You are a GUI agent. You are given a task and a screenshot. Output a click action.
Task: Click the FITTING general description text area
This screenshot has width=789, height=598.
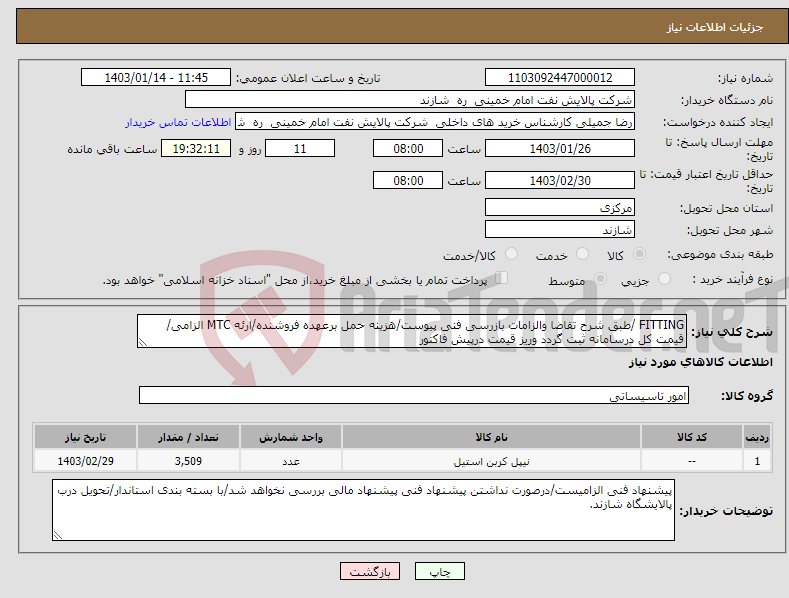tap(412, 331)
